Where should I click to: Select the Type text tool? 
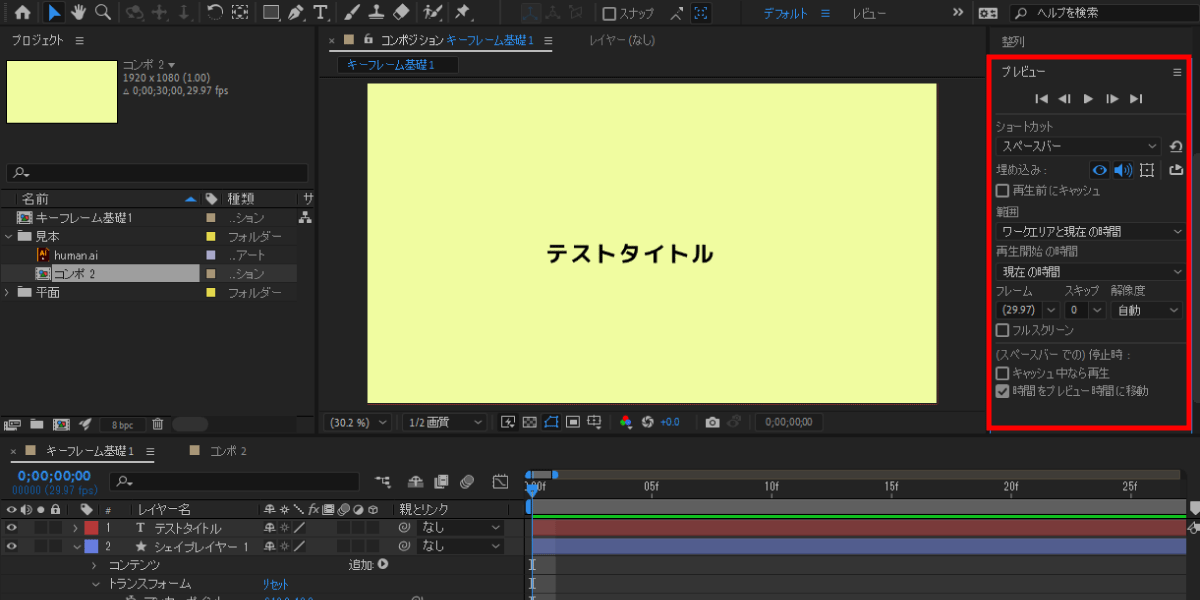point(320,13)
